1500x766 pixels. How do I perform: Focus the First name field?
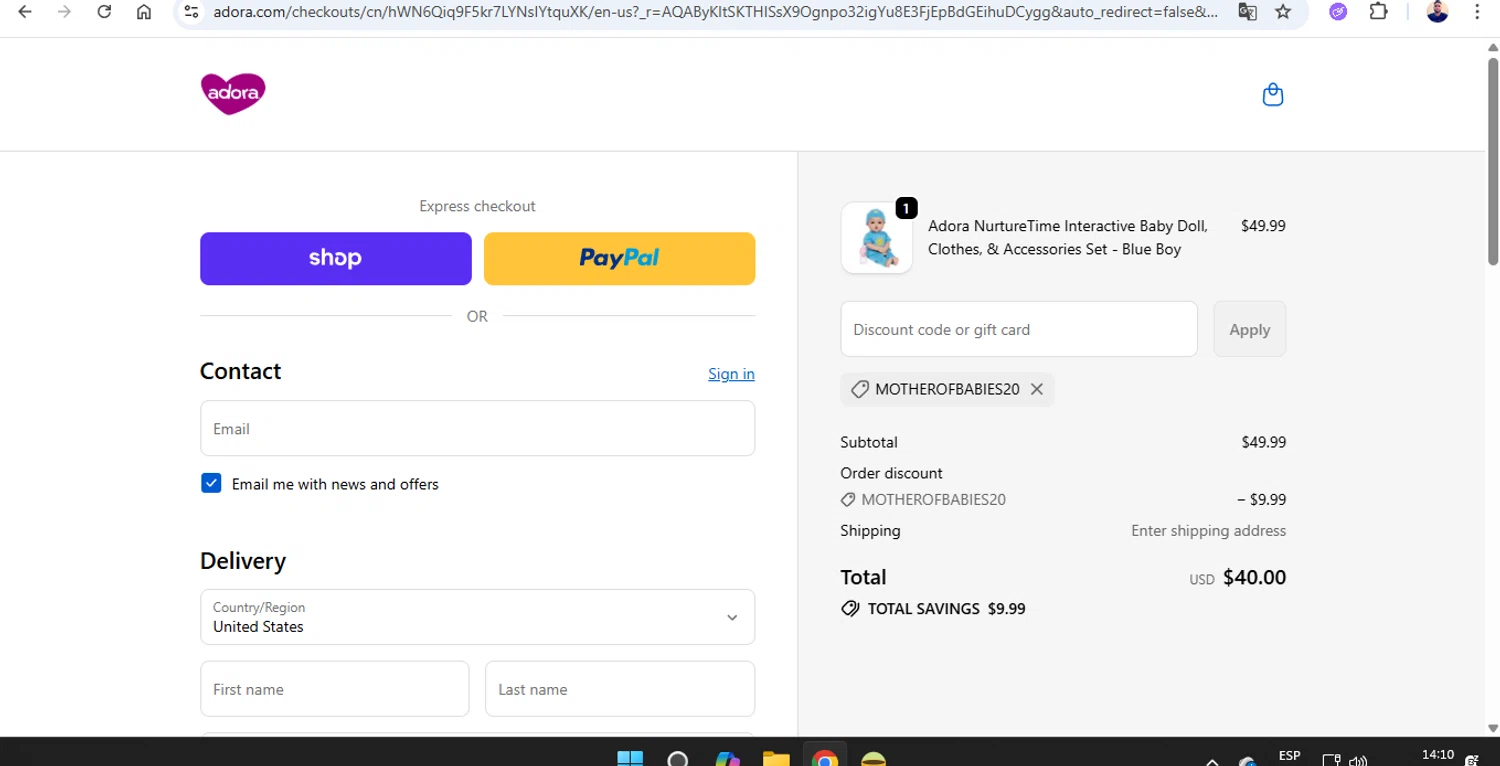(334, 689)
